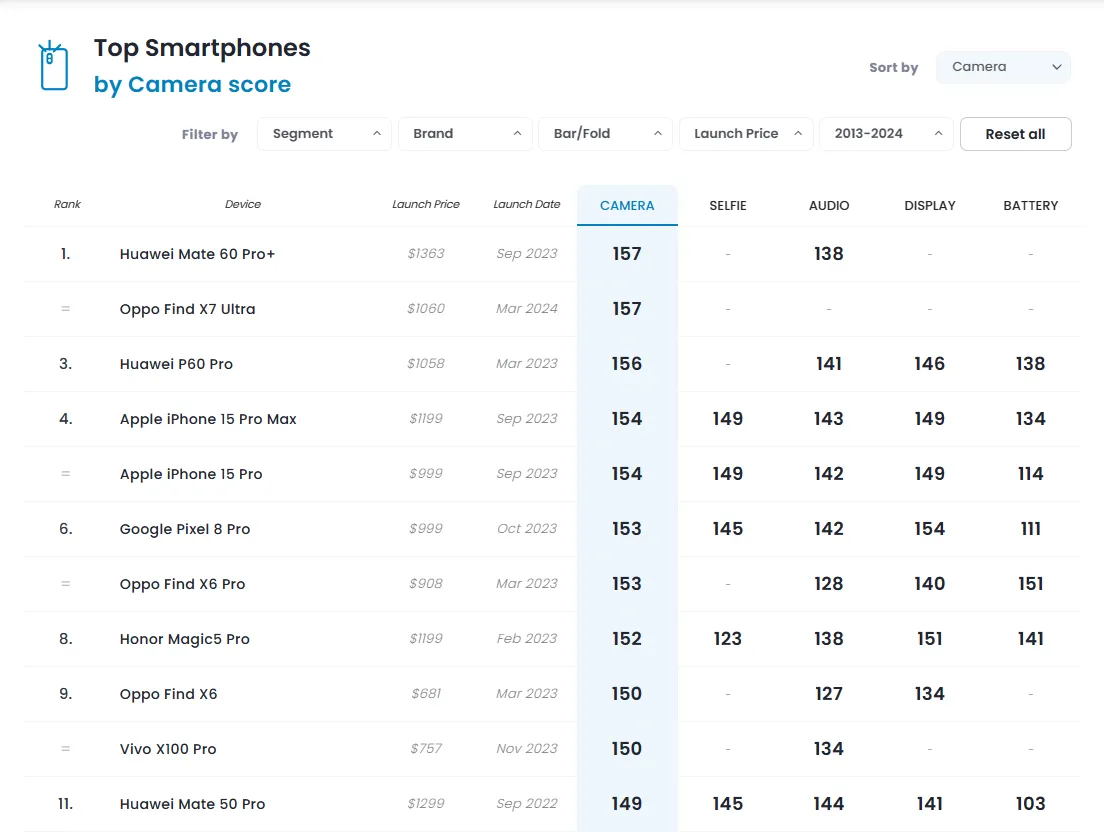The width and height of the screenshot is (1104, 832).
Task: Open the Bar/Fold filter dropdown
Action: pyautogui.click(x=606, y=134)
